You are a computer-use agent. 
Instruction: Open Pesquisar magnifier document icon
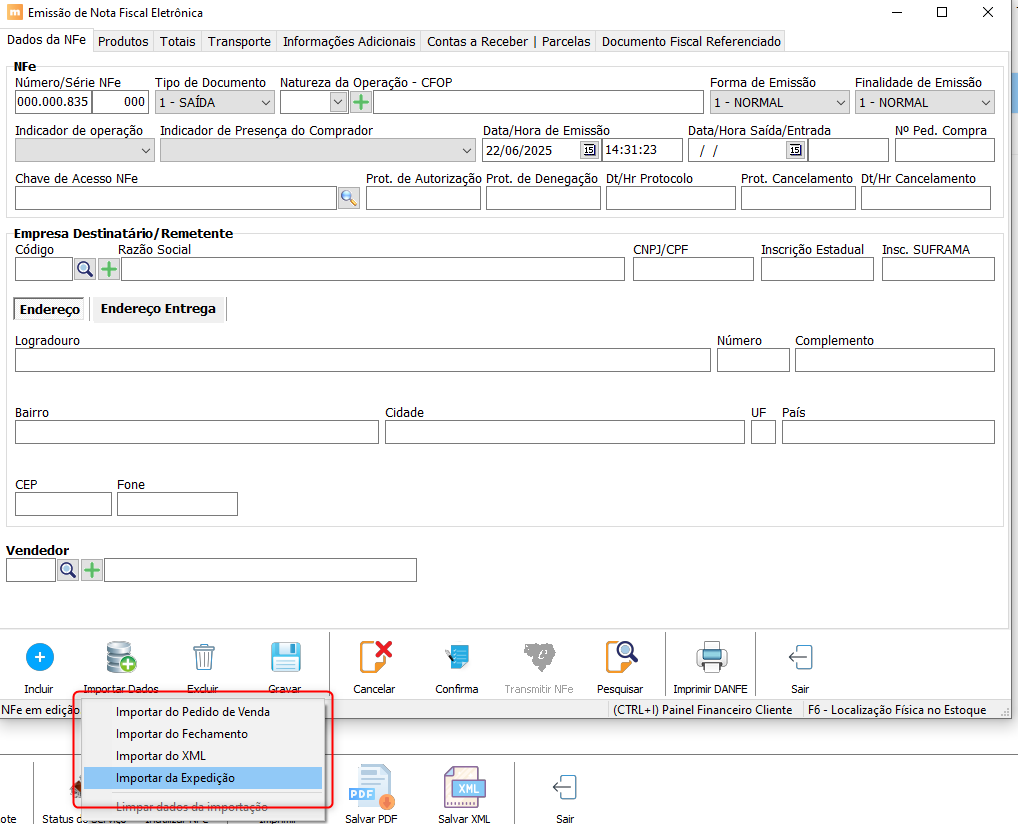[620, 657]
